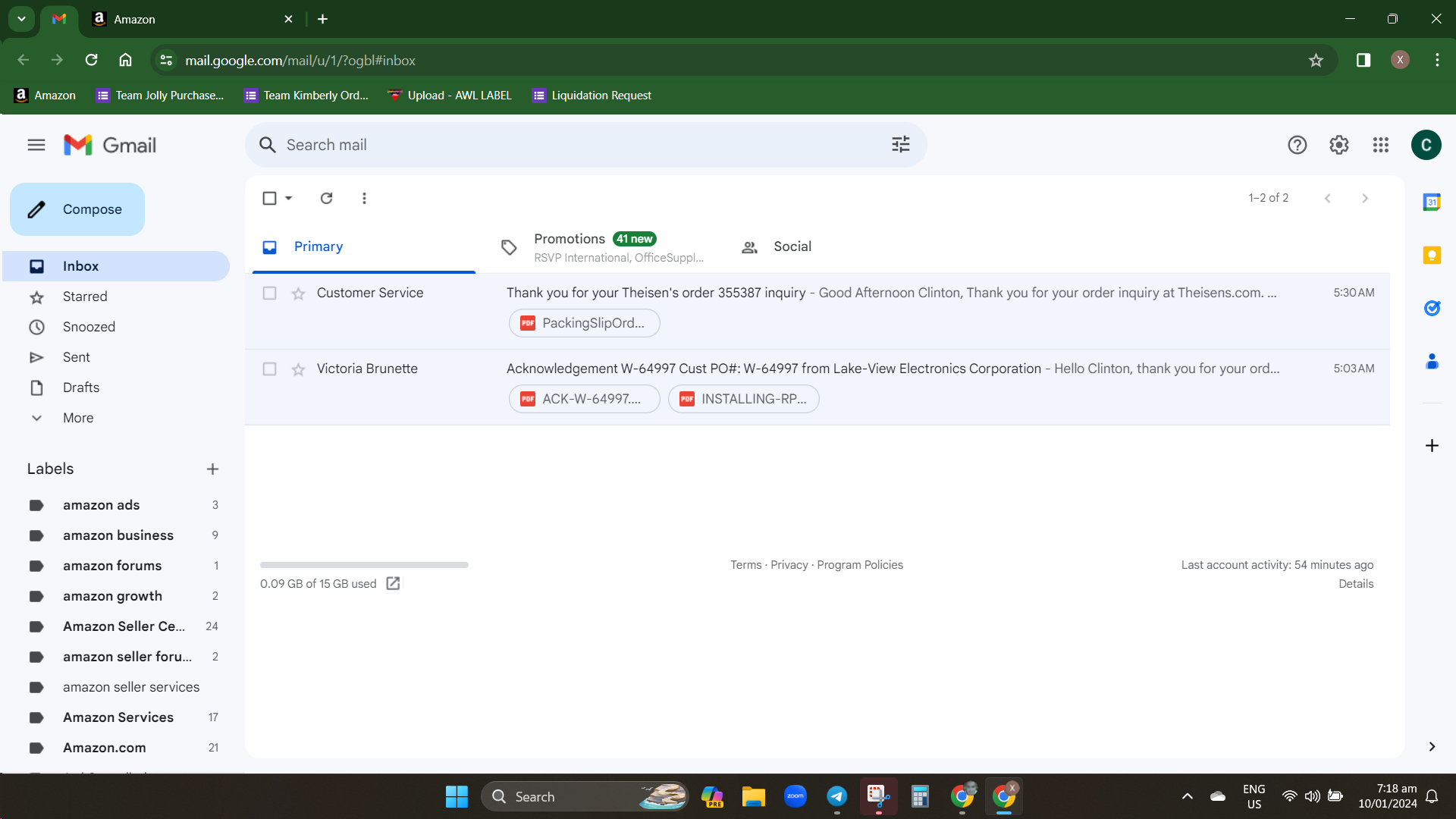Open the Privacy link

pyautogui.click(x=789, y=565)
